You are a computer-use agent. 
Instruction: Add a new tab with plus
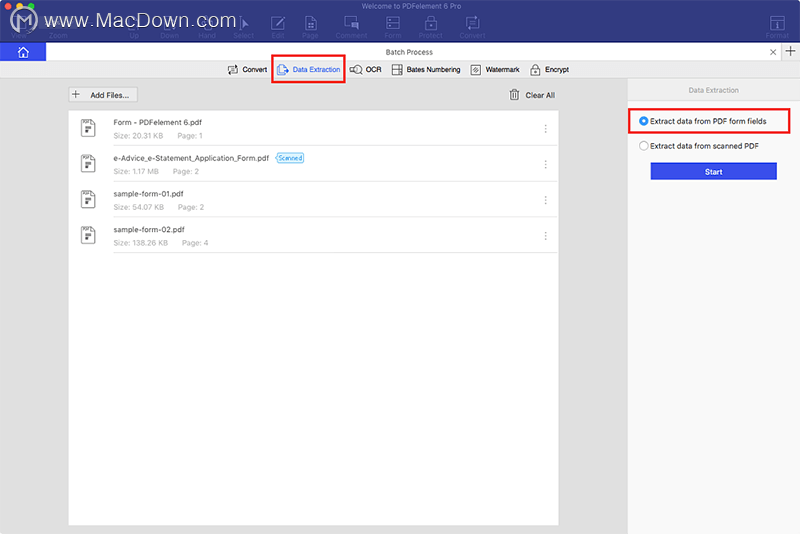coord(790,52)
